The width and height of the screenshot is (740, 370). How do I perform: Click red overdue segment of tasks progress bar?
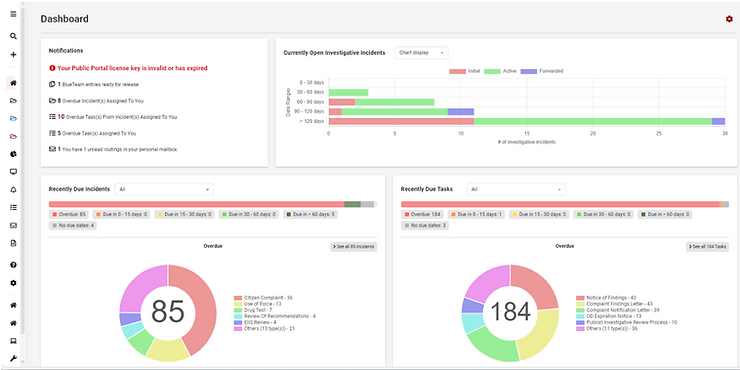point(560,204)
